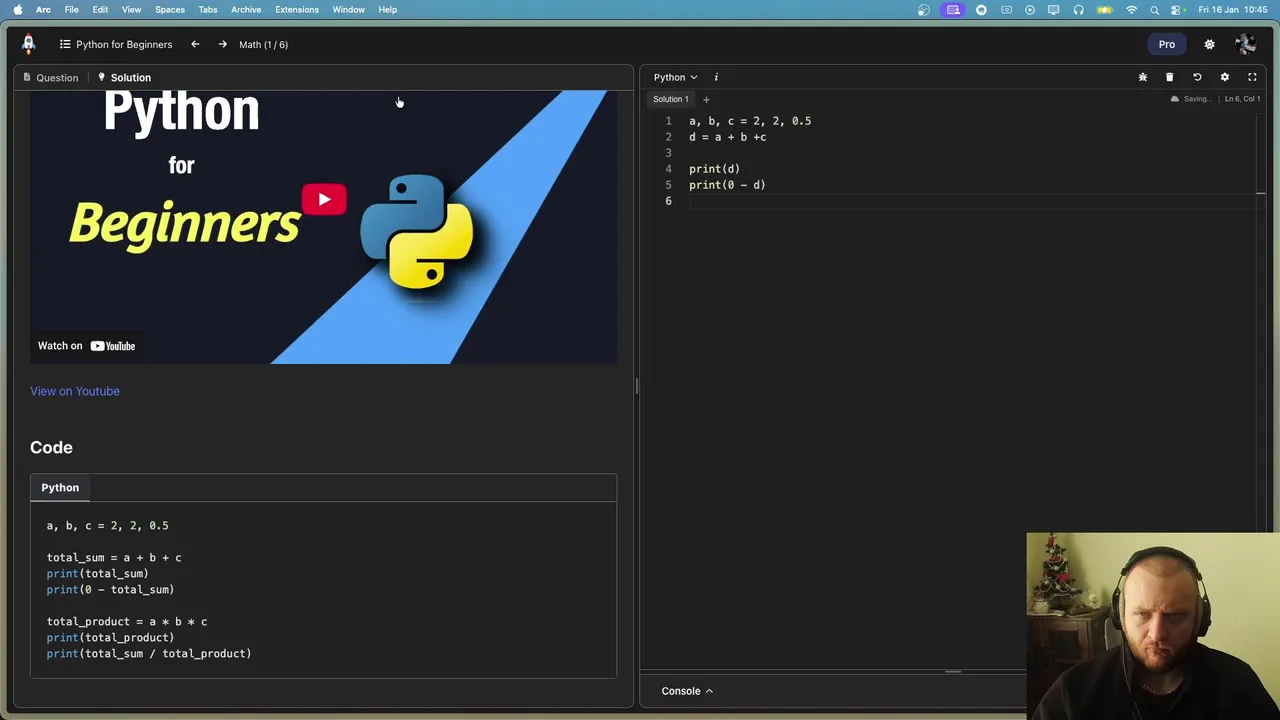Viewport: 1280px width, 720px height.
Task: Open the Extensions menu
Action: click(x=297, y=10)
